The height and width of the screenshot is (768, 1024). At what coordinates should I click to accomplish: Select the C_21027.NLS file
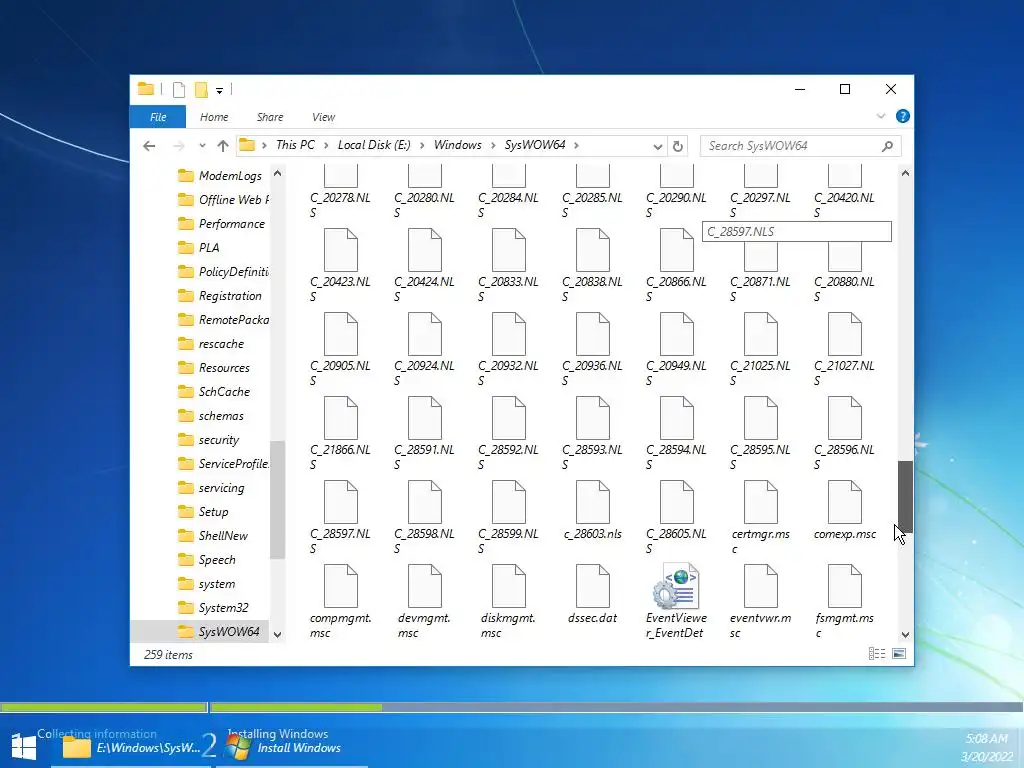pyautogui.click(x=844, y=349)
